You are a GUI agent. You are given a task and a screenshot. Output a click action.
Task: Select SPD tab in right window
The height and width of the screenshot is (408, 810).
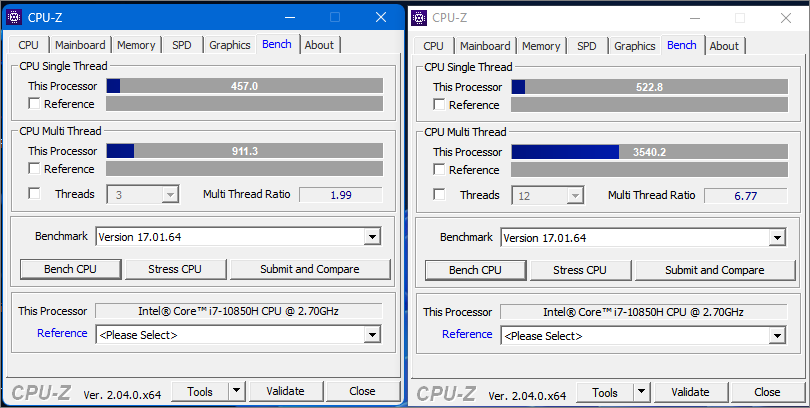587,46
